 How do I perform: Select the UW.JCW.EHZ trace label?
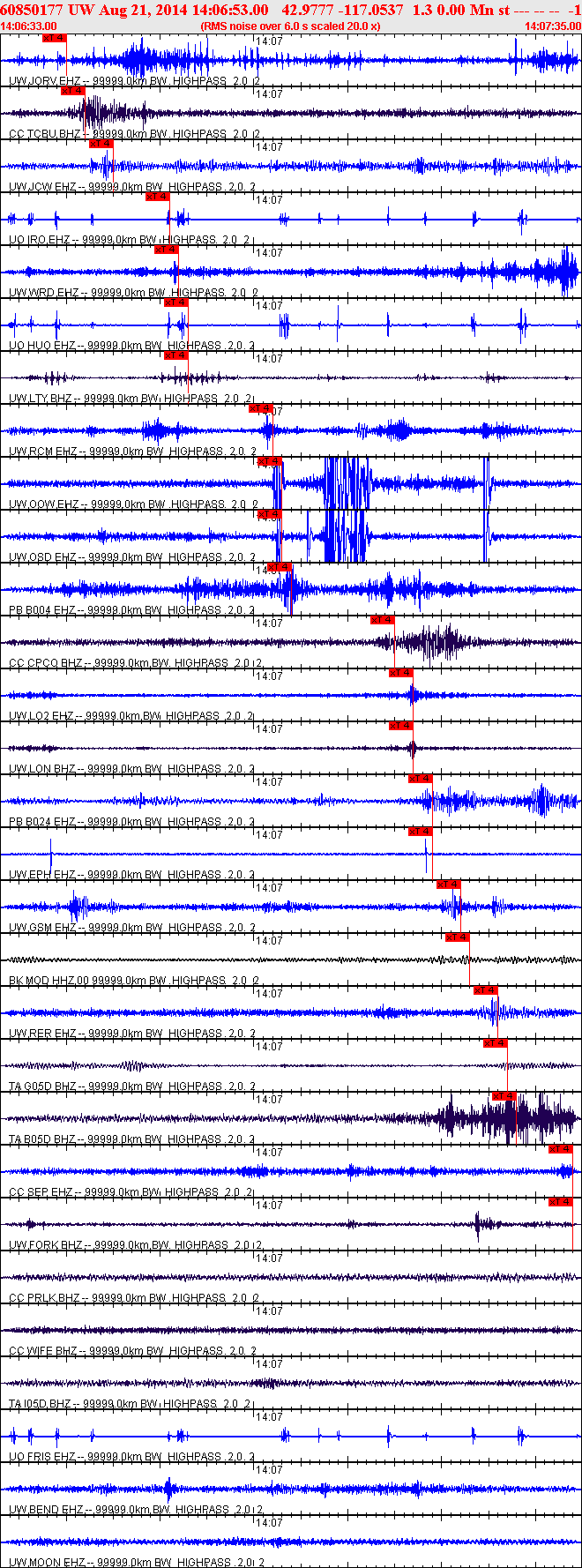point(42,187)
